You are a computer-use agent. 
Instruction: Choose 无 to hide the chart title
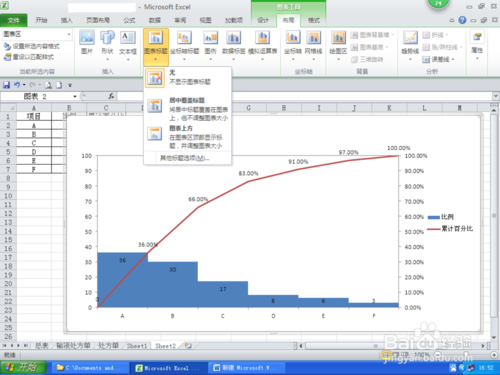pos(188,78)
